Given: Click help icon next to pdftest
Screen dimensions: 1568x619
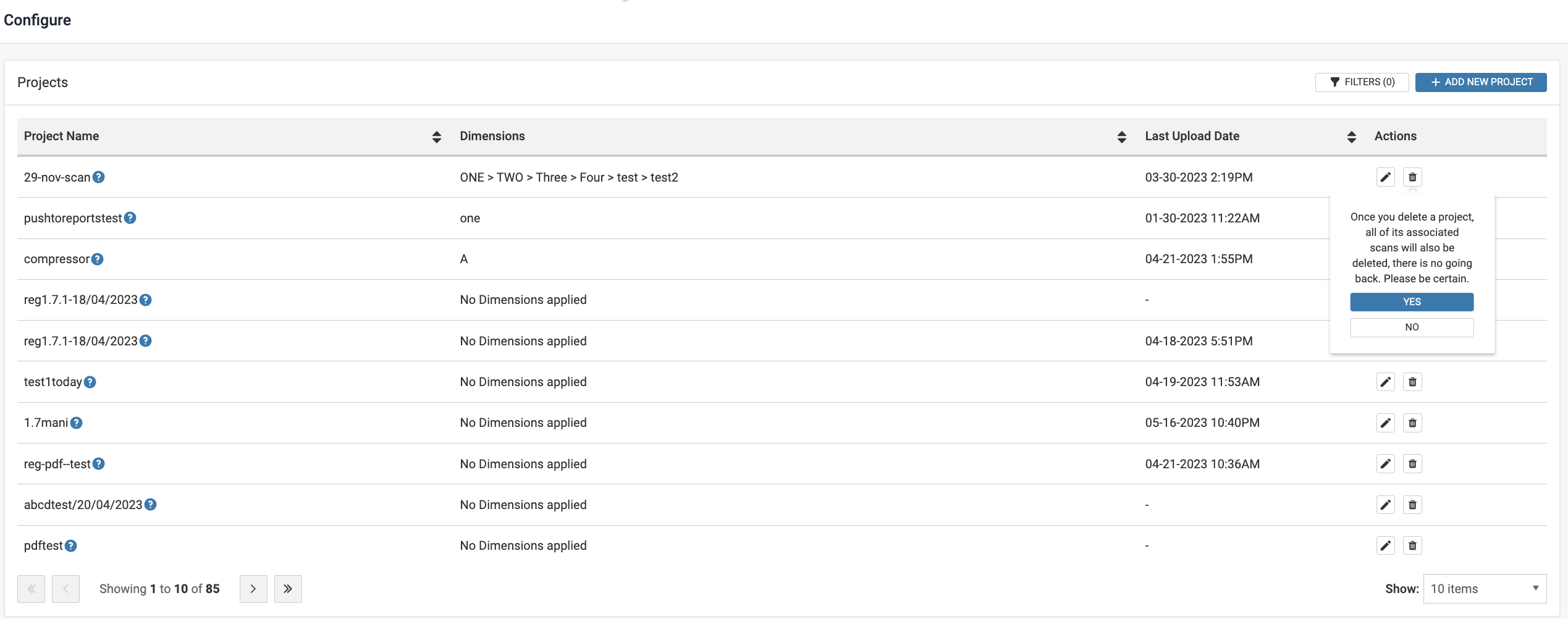Looking at the screenshot, I should [x=71, y=545].
